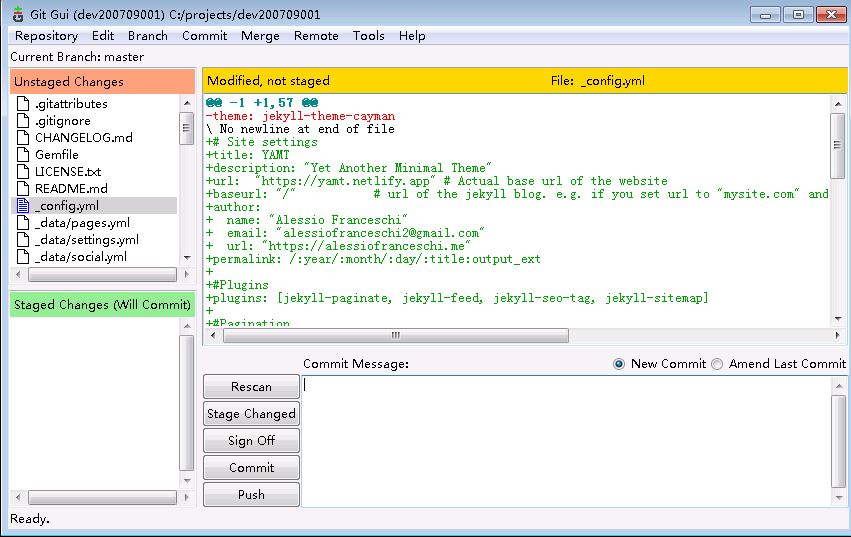Viewport: 851px width, 537px height.
Task: Click the Sign Off button
Action: click(251, 440)
